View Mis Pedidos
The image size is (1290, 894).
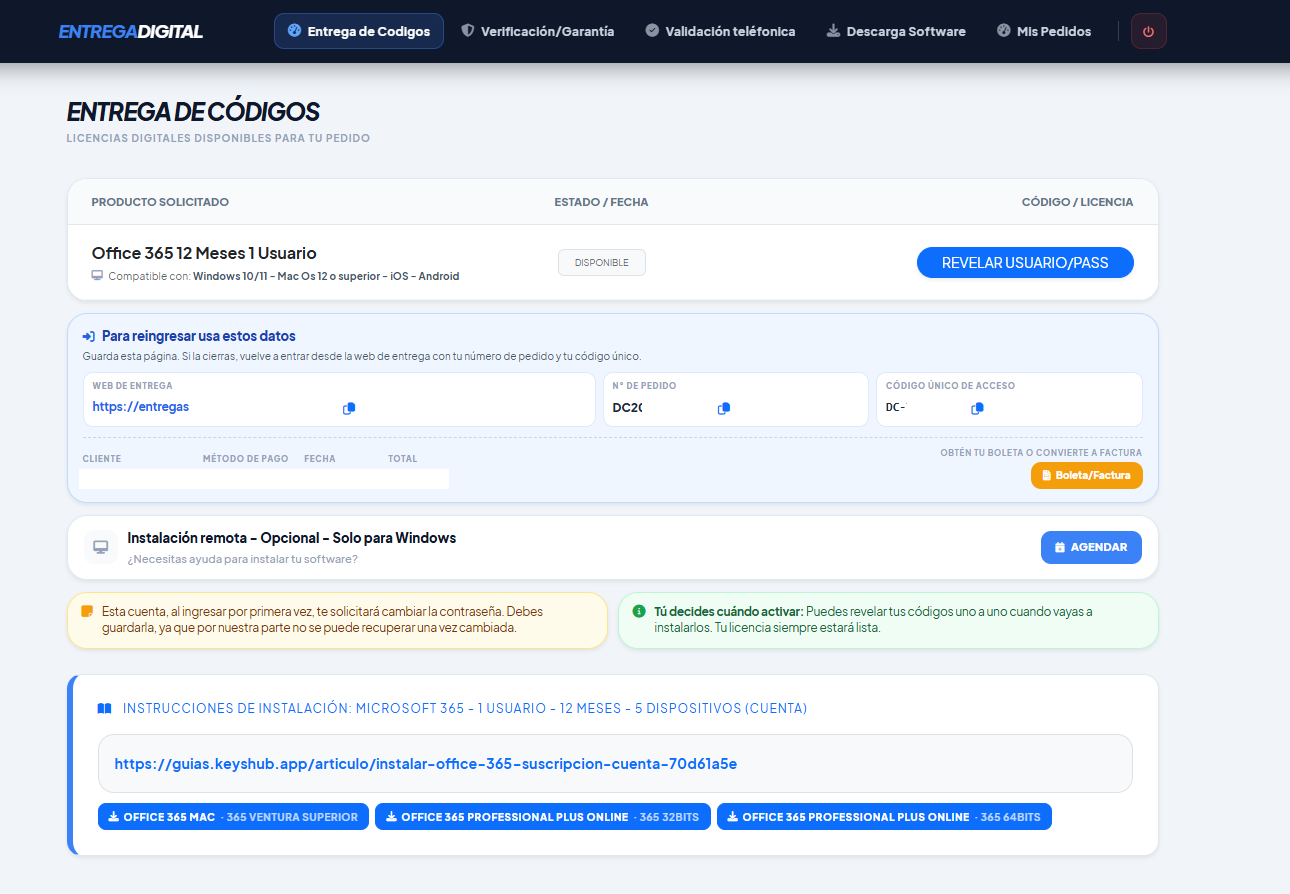(x=1044, y=31)
